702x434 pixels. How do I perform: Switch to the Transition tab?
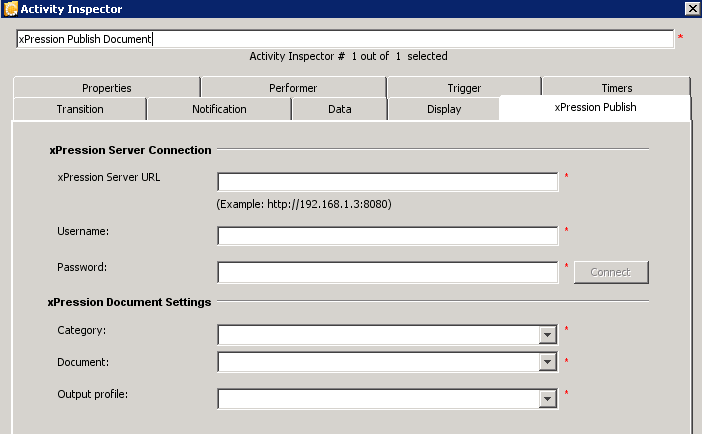click(x=79, y=109)
